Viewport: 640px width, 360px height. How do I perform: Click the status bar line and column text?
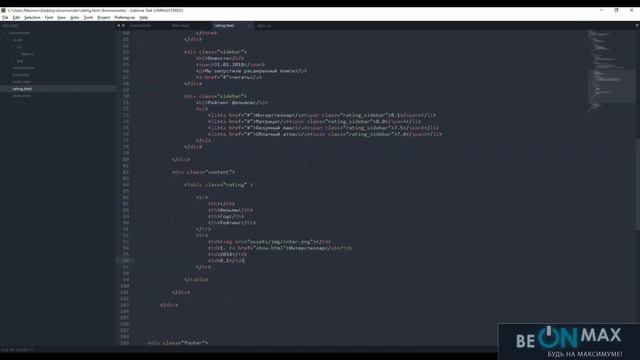[17, 350]
